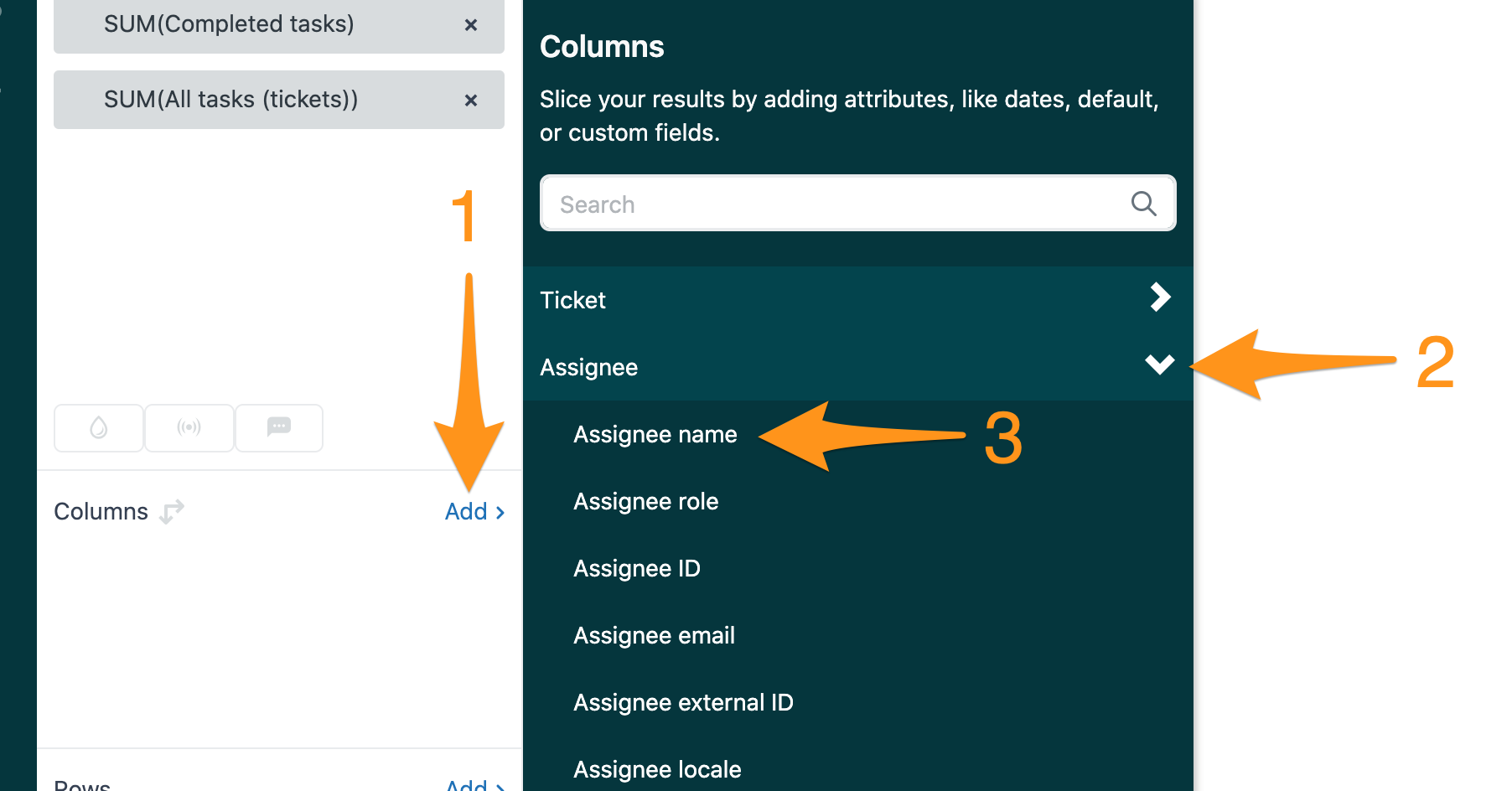This screenshot has height=791, width=1512.
Task: Select the Assignee name attribute
Action: point(655,434)
